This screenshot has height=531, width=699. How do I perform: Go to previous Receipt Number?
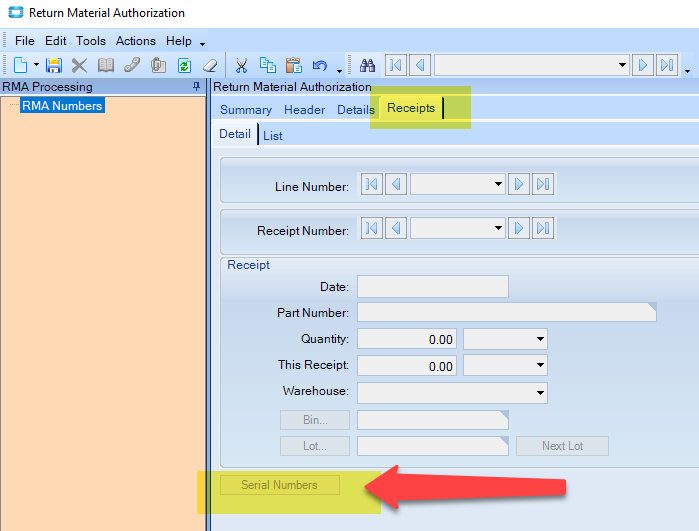(x=396, y=228)
